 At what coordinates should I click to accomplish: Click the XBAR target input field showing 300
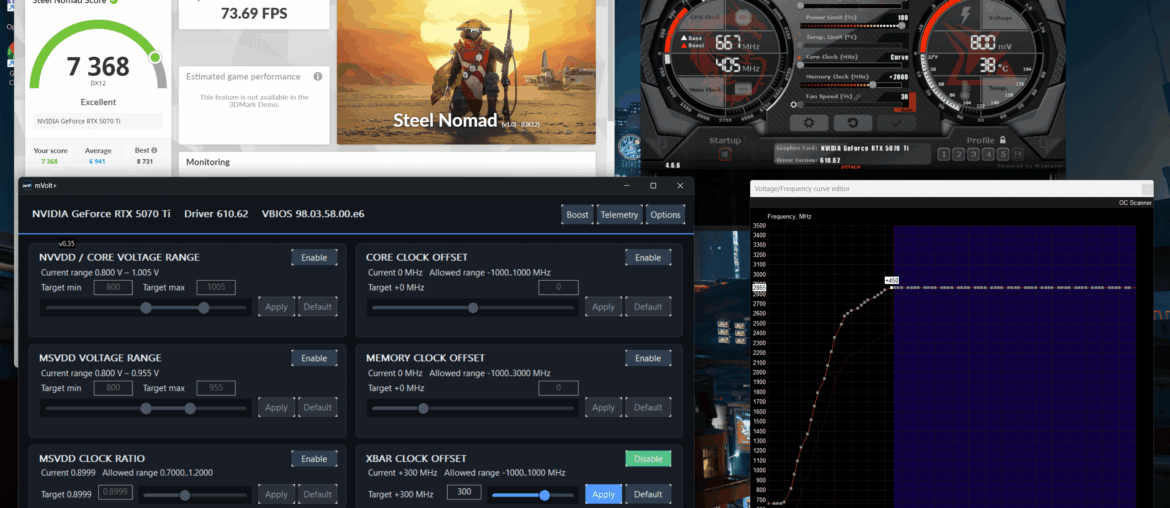463,492
